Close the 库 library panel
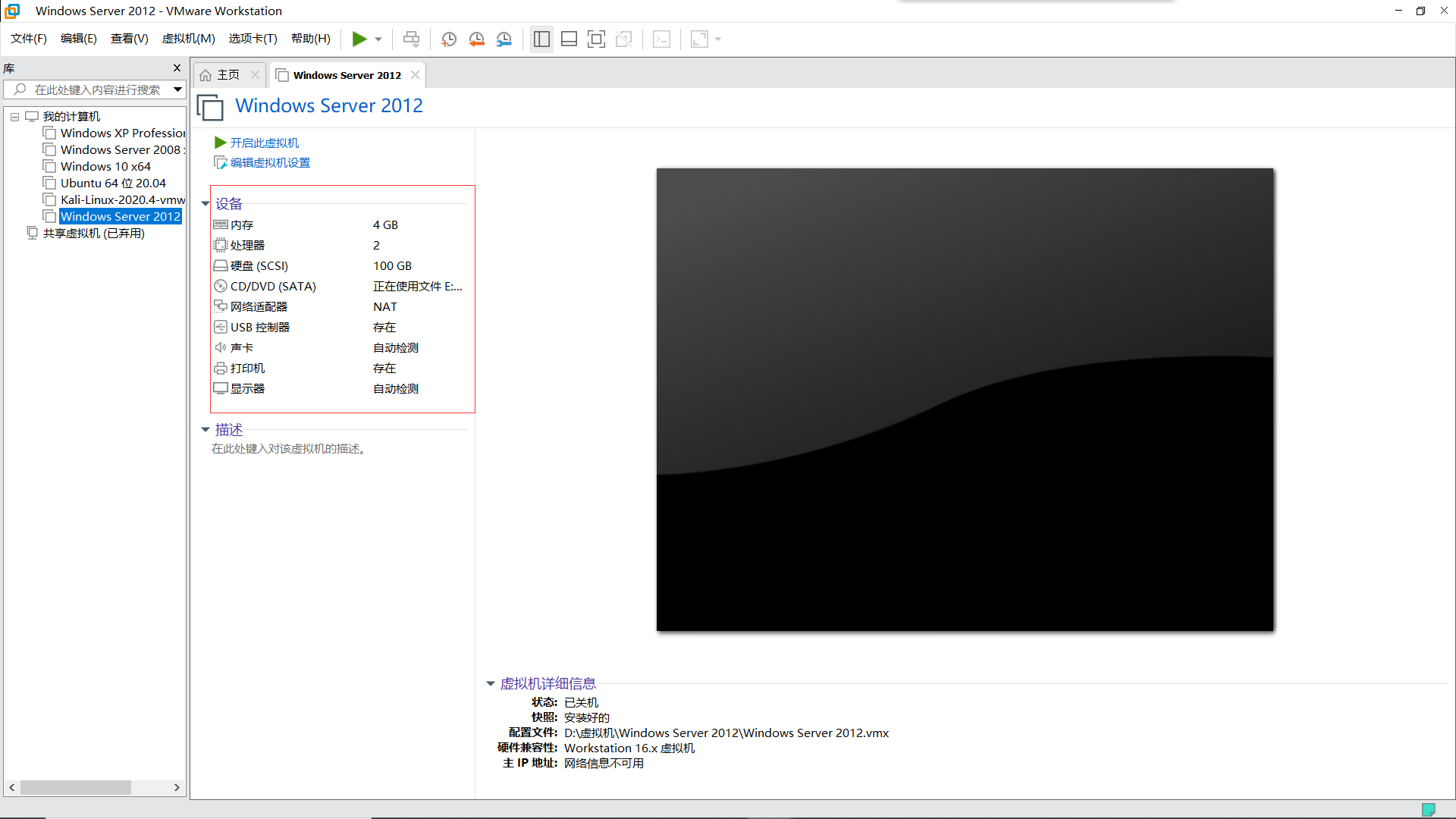Image resolution: width=1456 pixels, height=819 pixels. point(177,68)
